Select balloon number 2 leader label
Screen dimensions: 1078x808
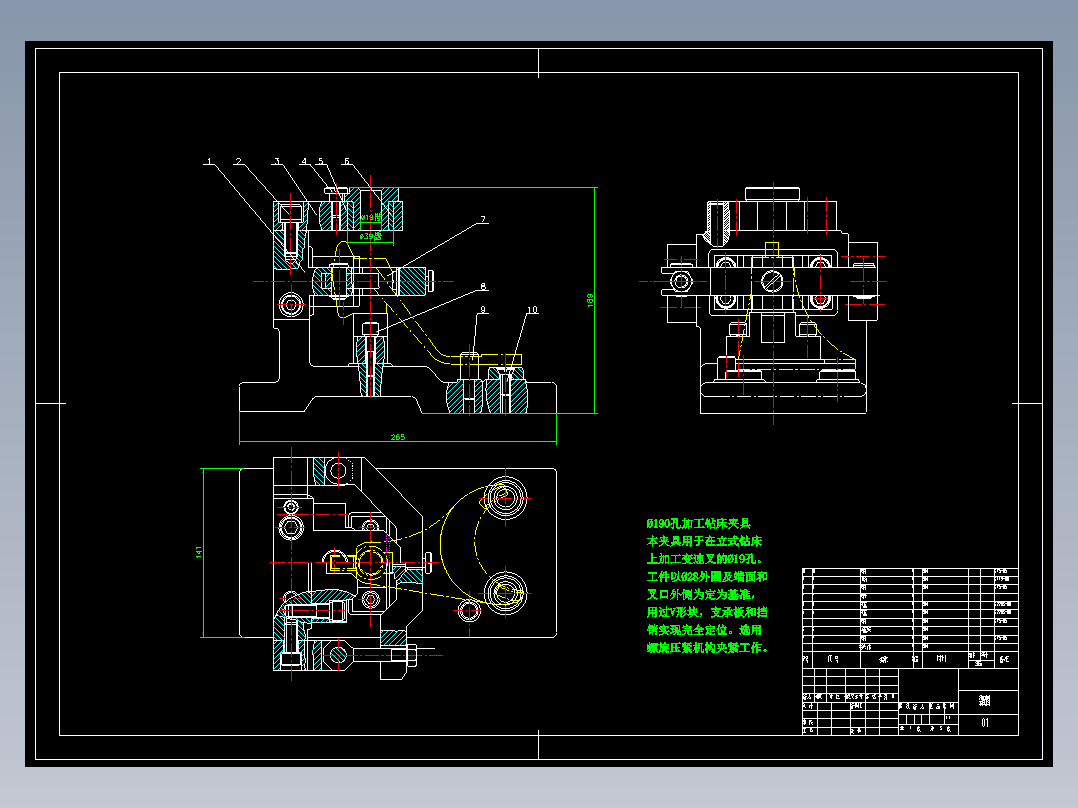click(x=239, y=161)
